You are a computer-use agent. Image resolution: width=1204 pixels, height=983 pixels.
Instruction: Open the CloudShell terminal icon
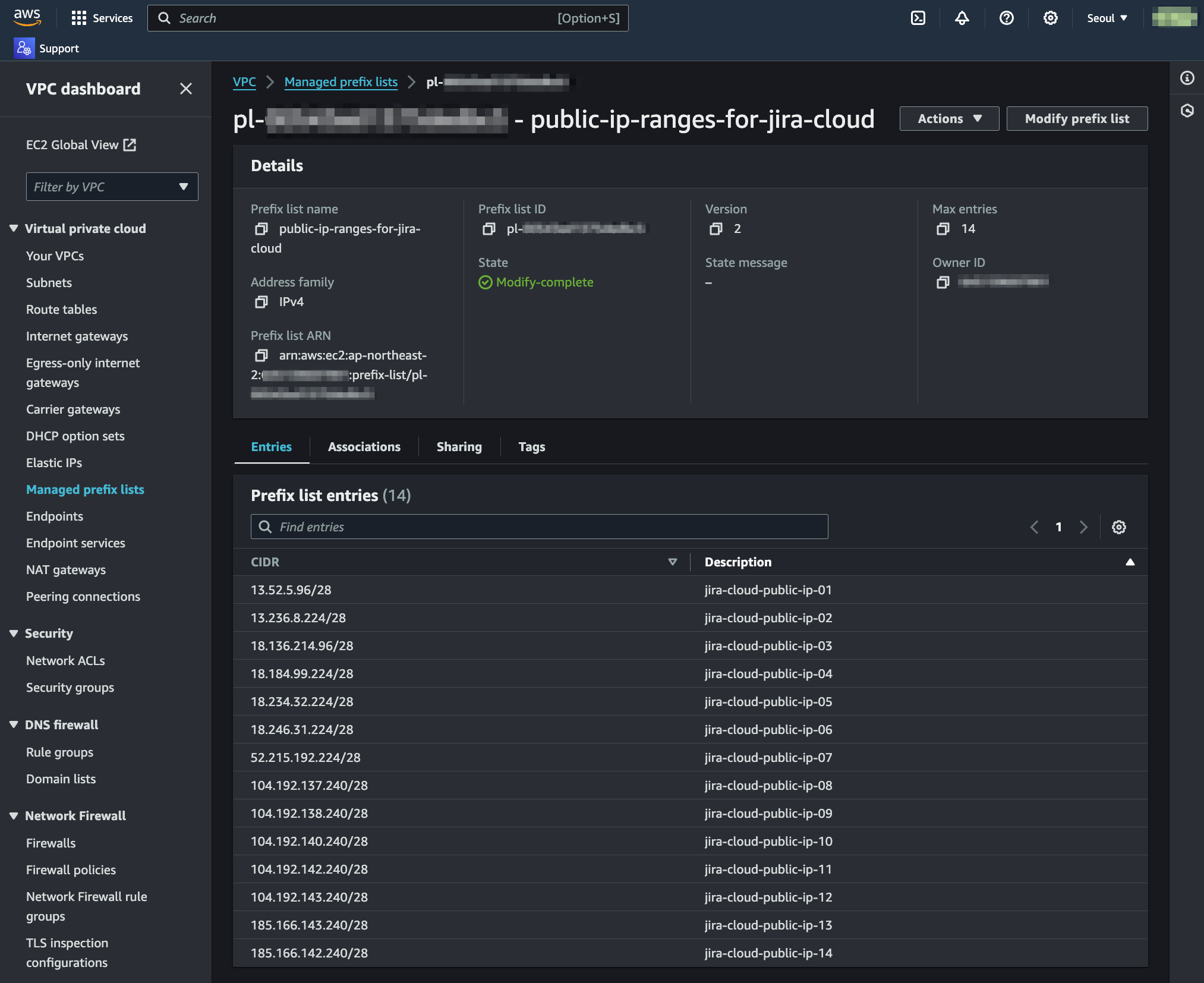pyautogui.click(x=918, y=18)
